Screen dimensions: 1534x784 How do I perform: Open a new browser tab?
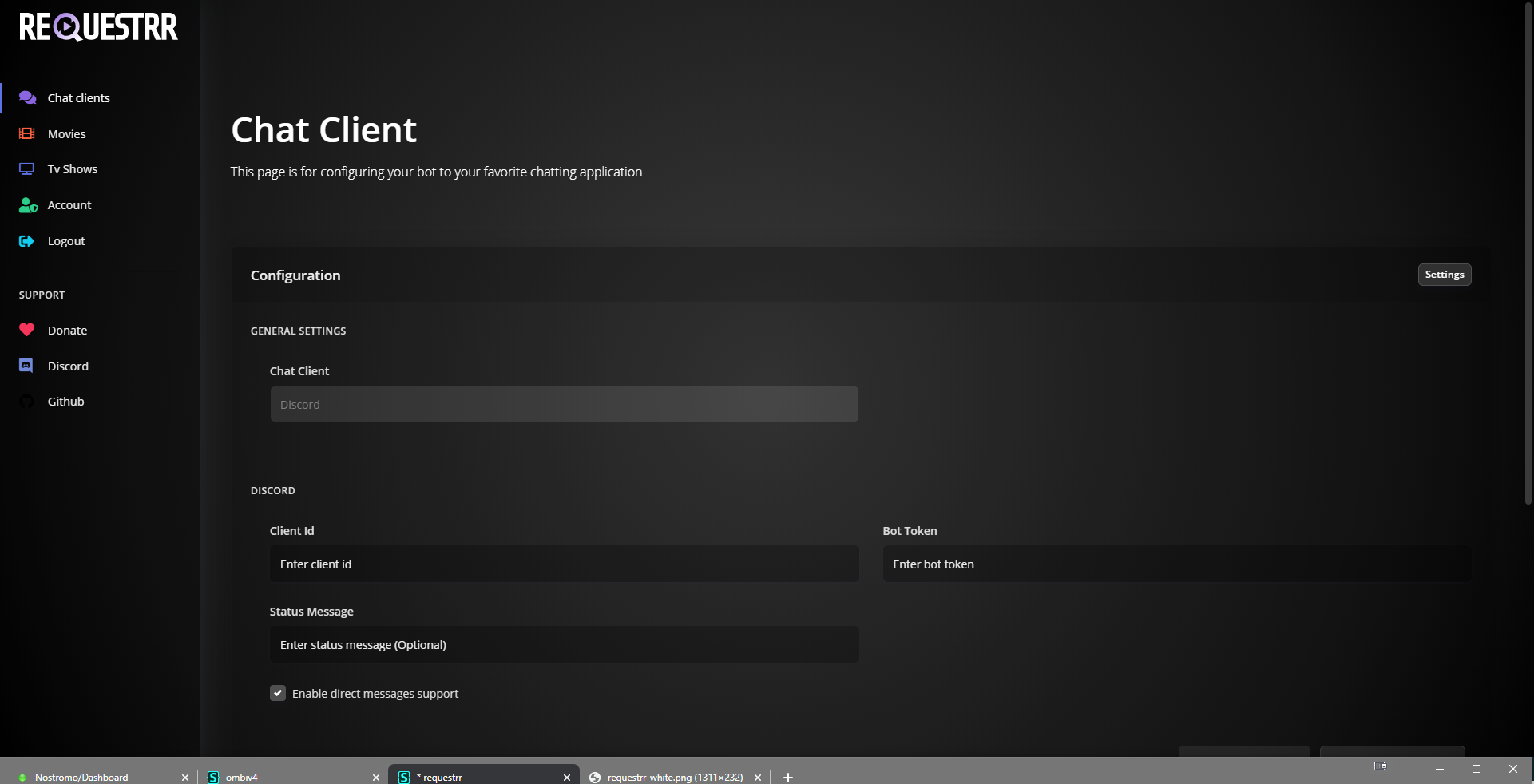coord(788,777)
